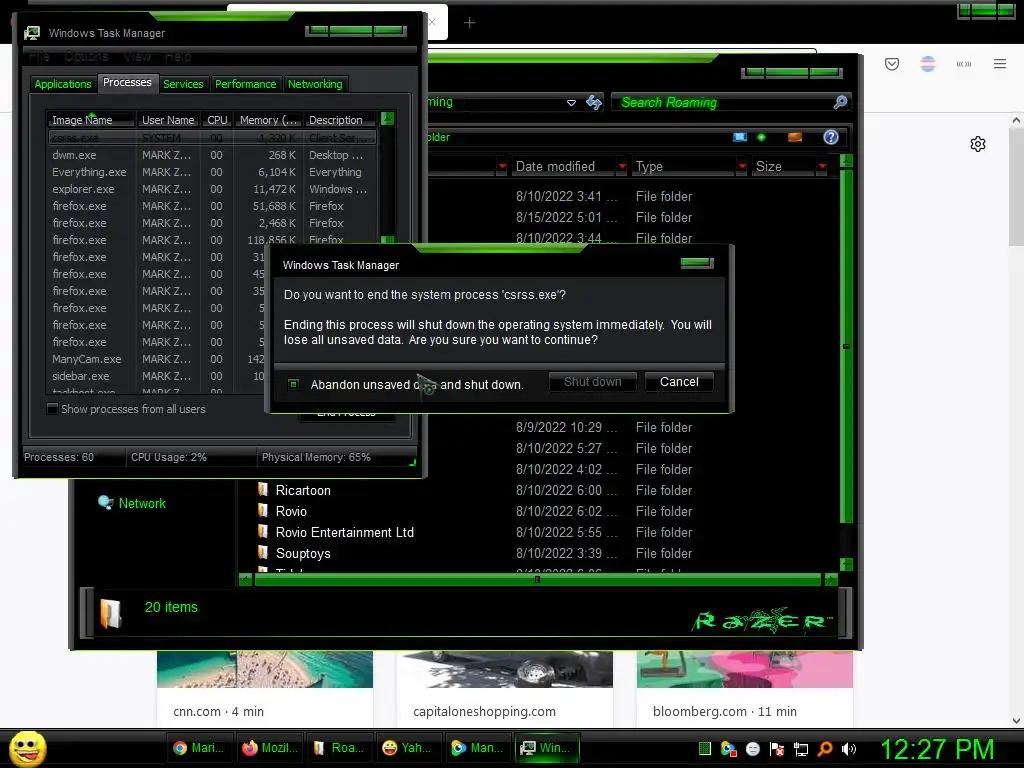Screen dimensions: 1024x768
Task: Click the clock showing 12:27 PM
Action: 937,749
